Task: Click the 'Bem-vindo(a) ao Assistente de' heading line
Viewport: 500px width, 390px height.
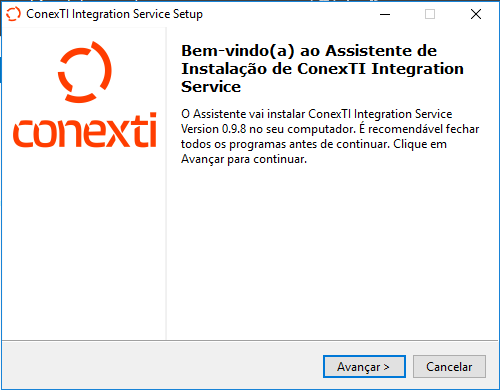Action: [309, 51]
